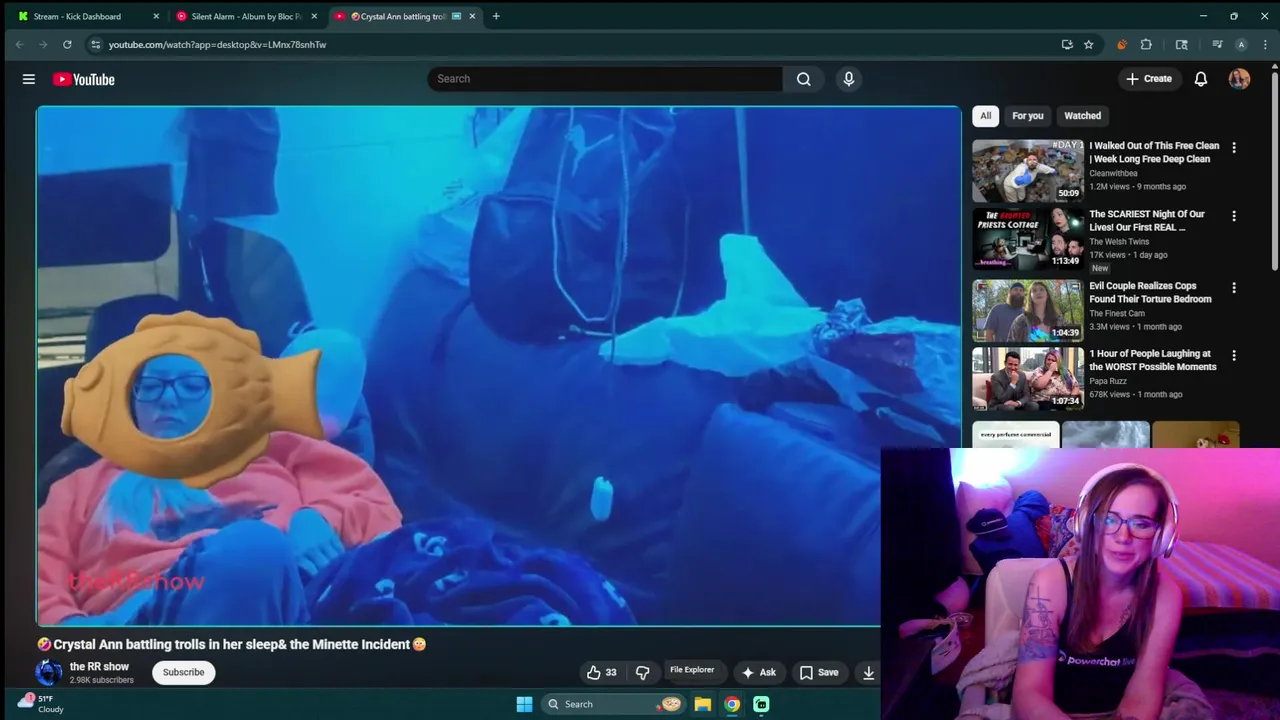The width and height of the screenshot is (1280, 720).
Task: Open Chrome from the taskbar
Action: [x=732, y=704]
